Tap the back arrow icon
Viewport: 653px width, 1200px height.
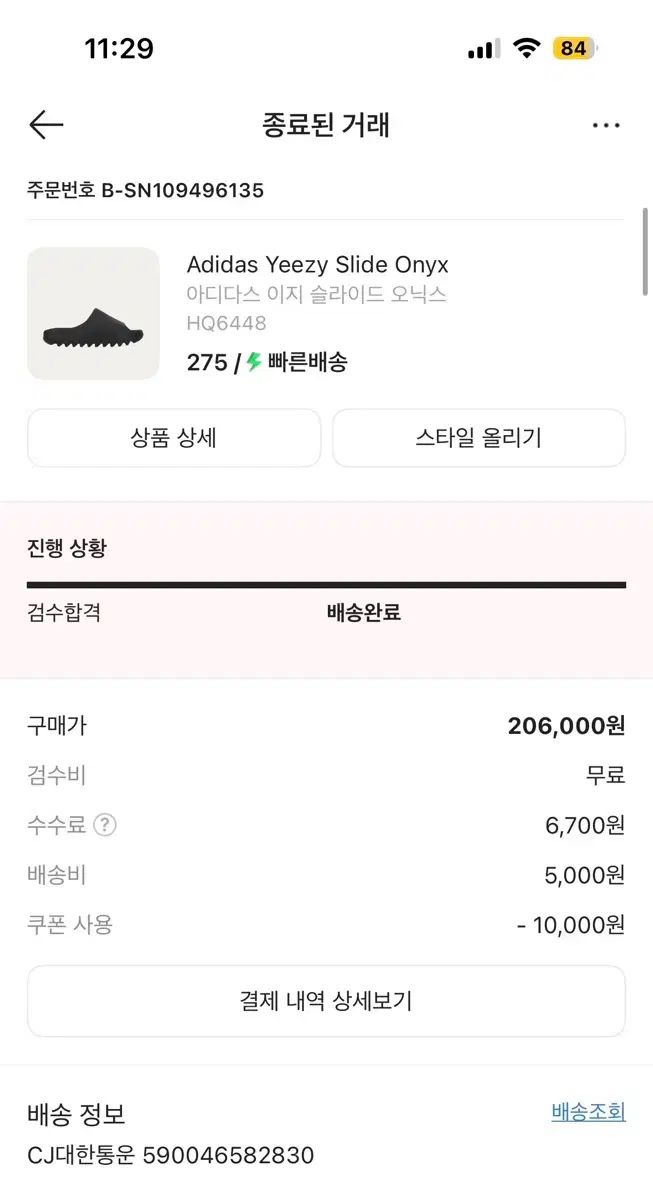46,125
